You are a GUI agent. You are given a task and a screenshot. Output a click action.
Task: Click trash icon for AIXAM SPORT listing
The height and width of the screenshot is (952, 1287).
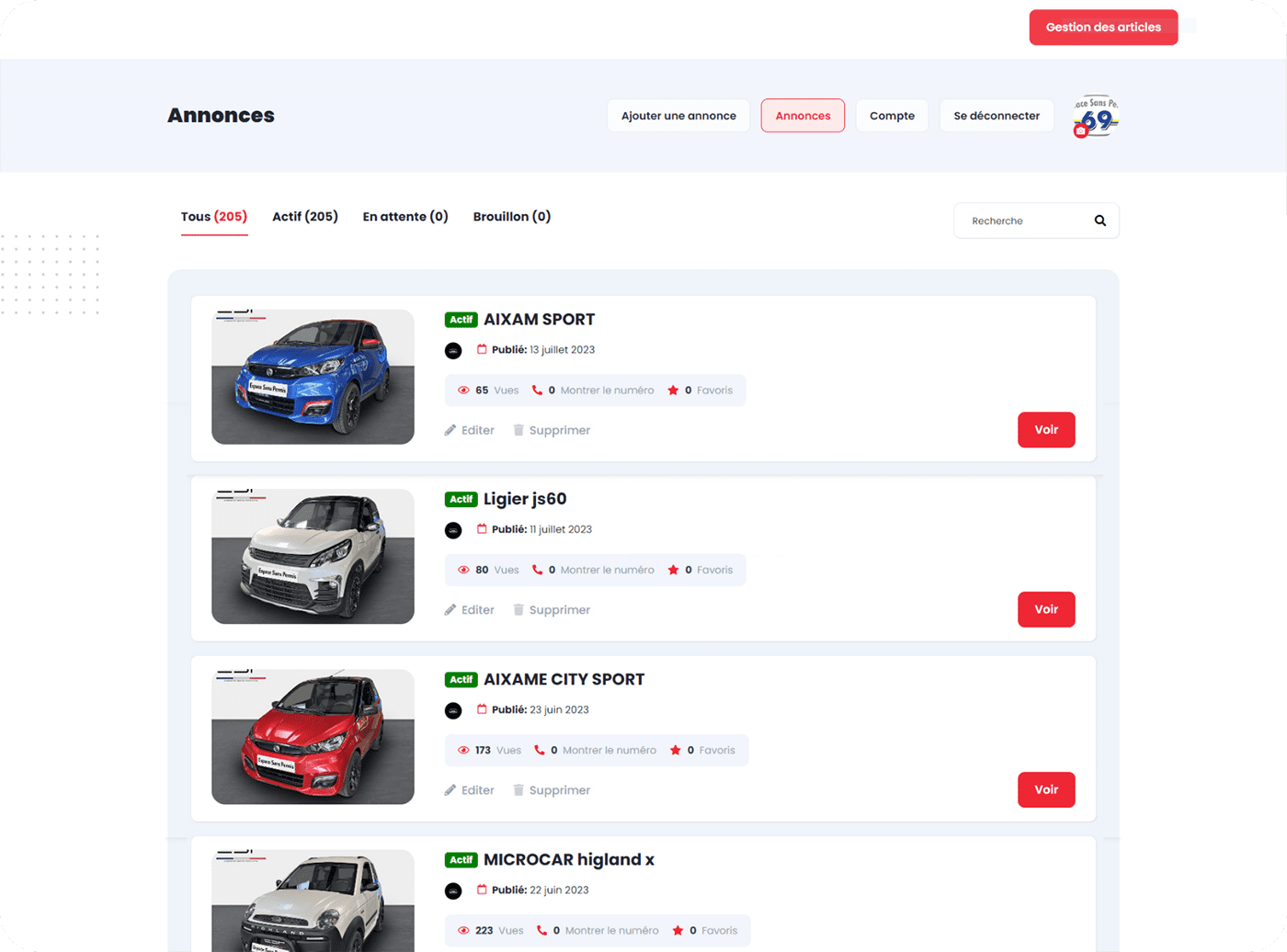point(518,430)
